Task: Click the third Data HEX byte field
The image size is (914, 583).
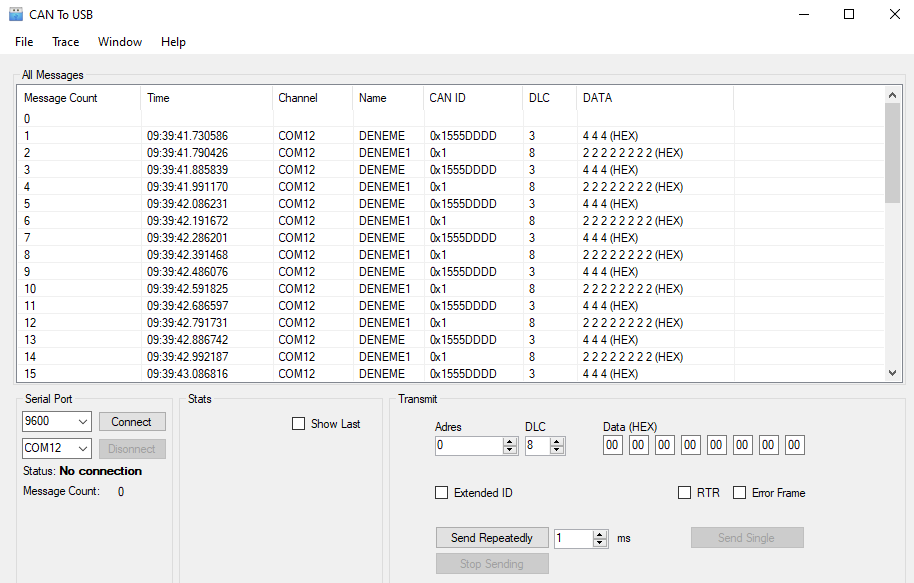Action: (665, 445)
